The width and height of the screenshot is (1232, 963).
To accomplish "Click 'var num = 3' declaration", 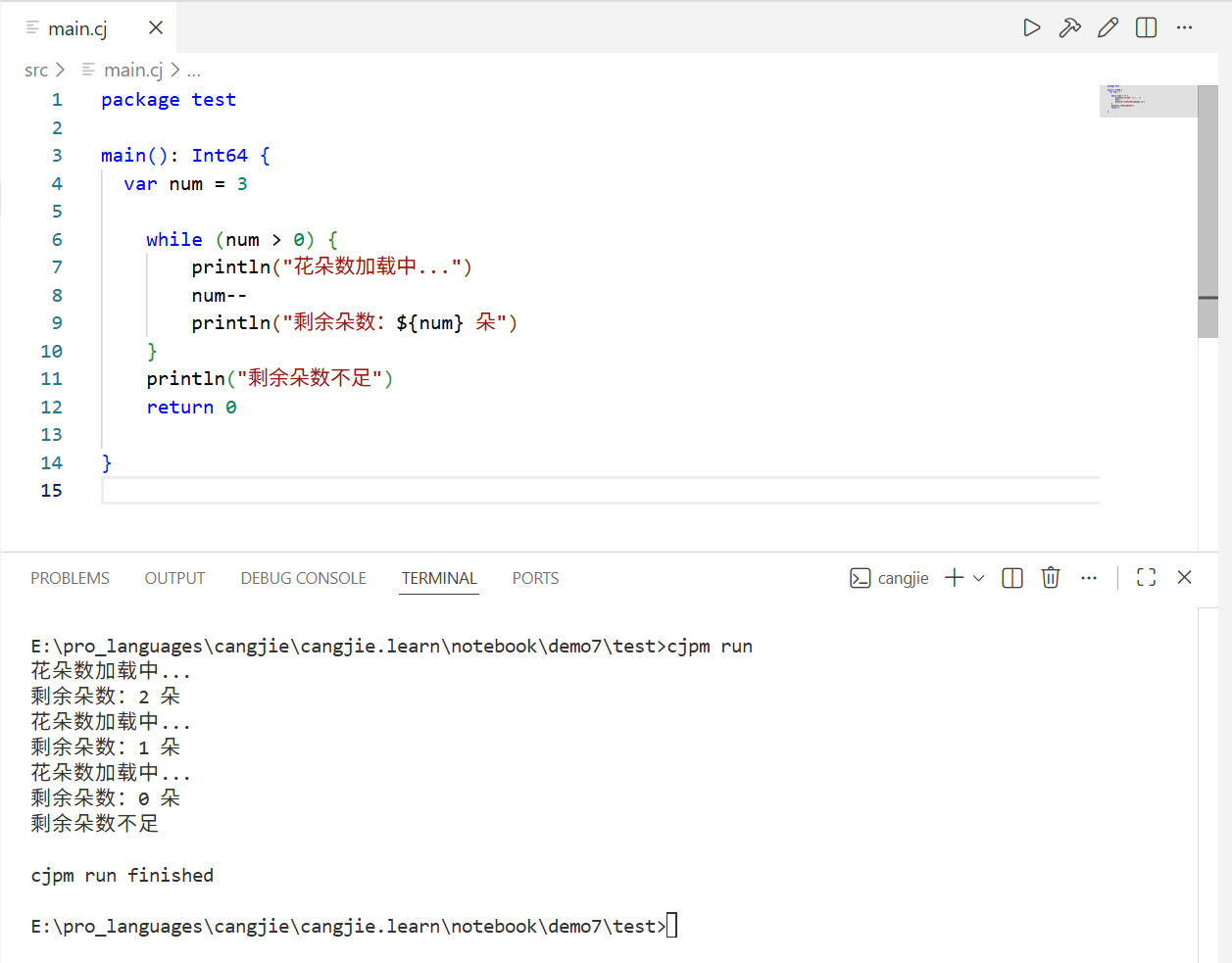I will 185,184.
